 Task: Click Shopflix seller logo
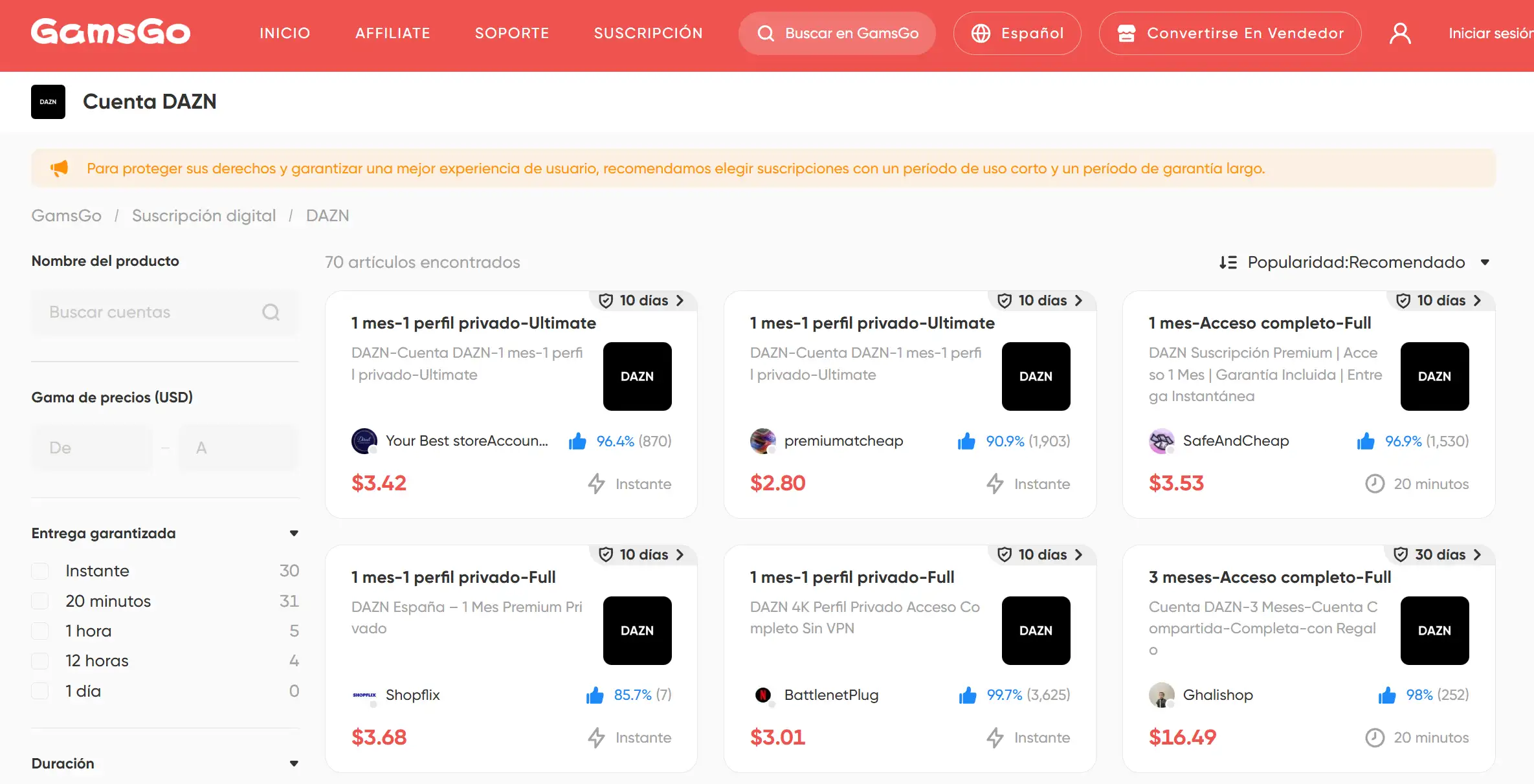tap(364, 695)
